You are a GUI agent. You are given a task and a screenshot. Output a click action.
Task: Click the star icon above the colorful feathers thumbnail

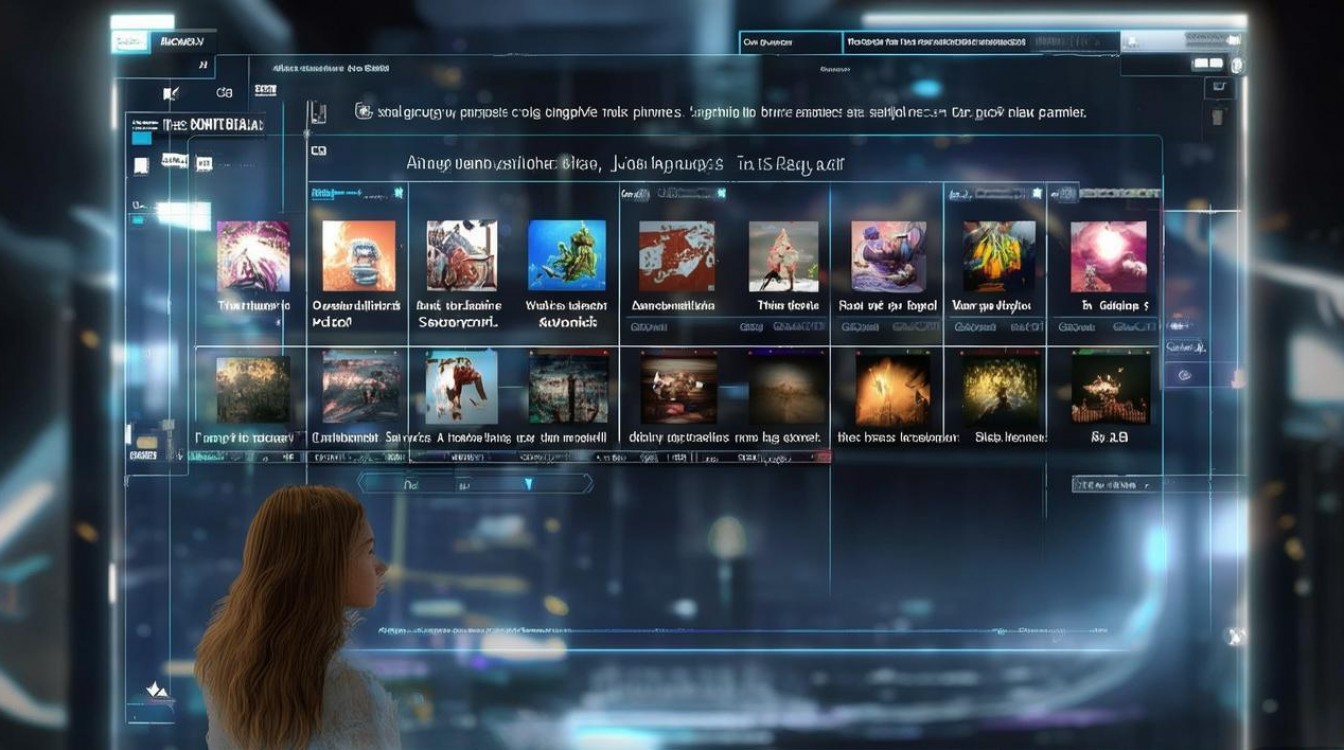coord(1037,192)
